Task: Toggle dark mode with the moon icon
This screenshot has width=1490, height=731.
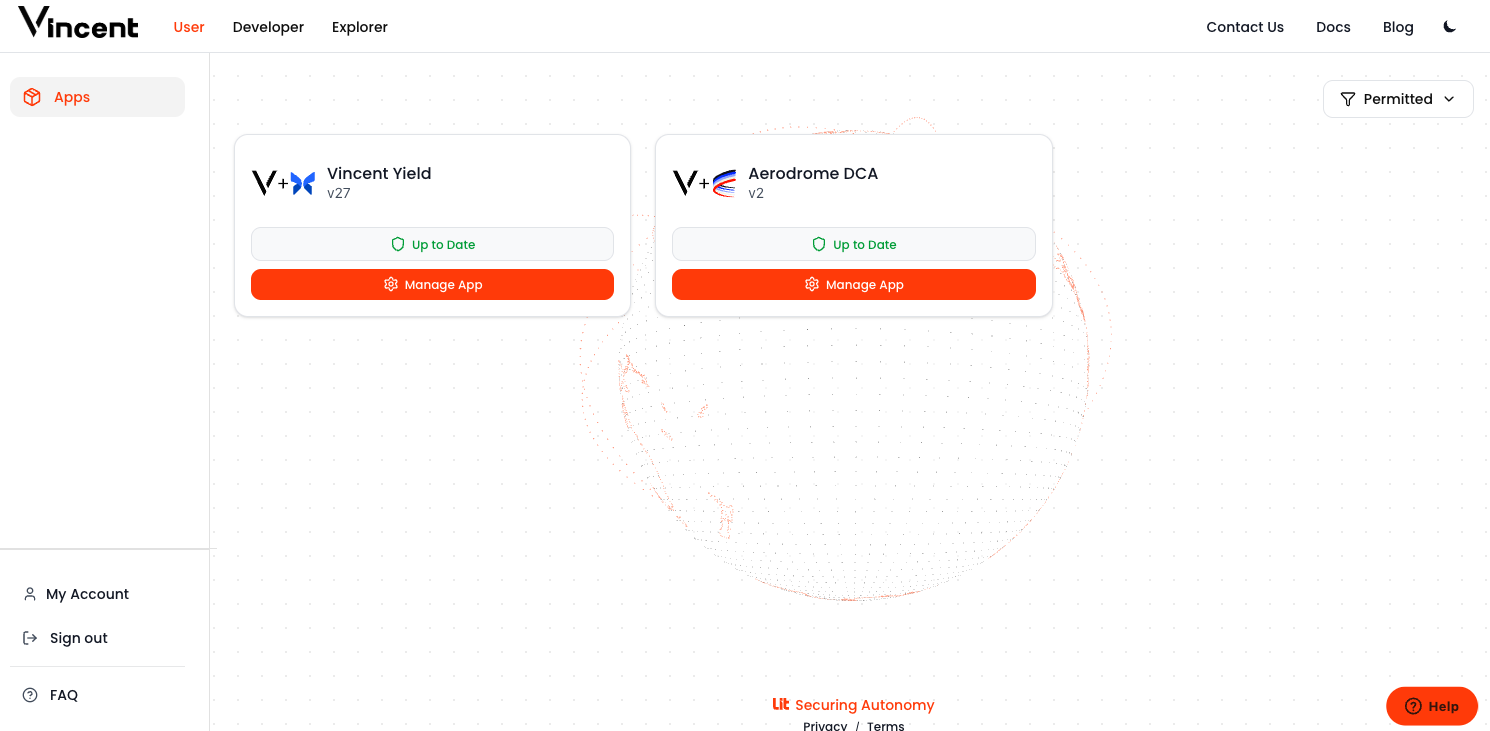Action: coord(1449,27)
